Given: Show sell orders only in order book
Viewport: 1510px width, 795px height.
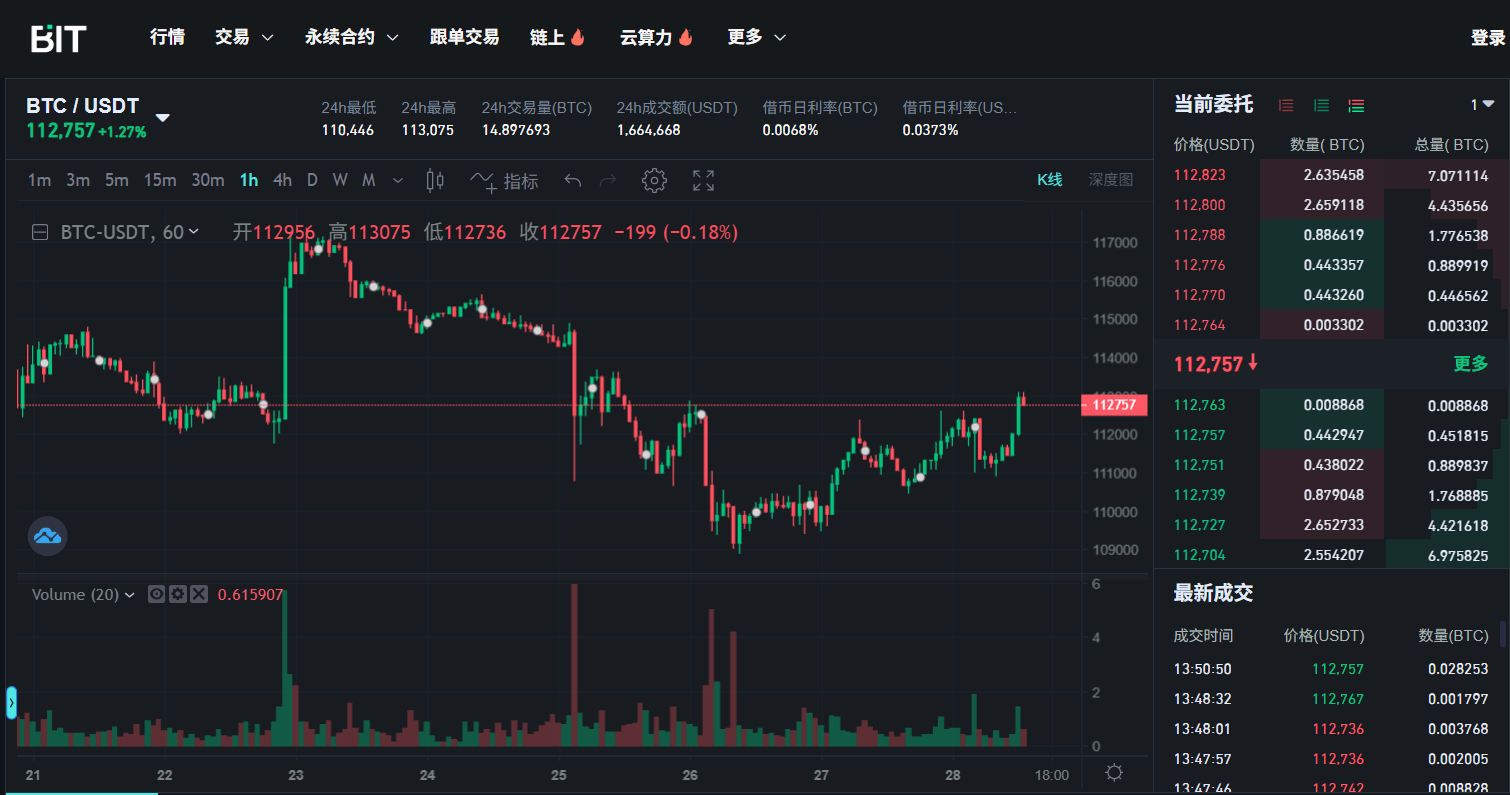Looking at the screenshot, I should coord(1286,105).
